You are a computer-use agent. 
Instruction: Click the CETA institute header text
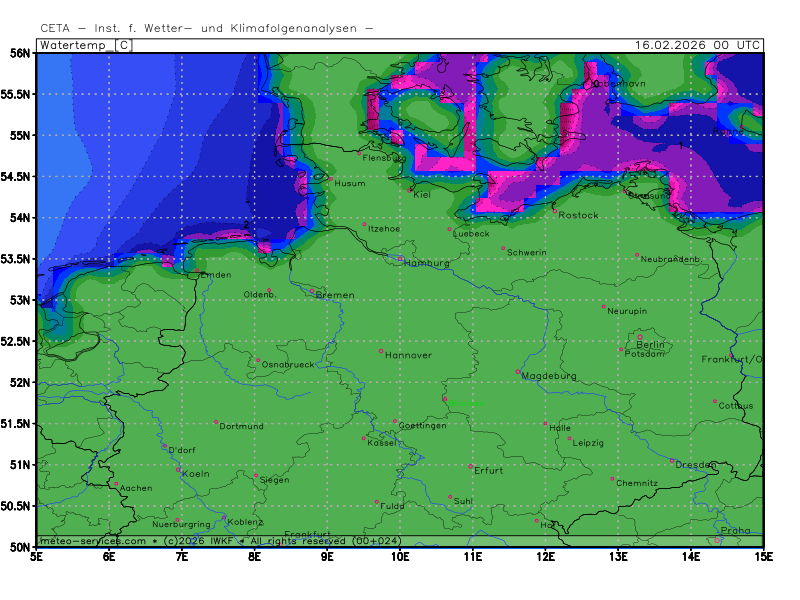click(207, 28)
